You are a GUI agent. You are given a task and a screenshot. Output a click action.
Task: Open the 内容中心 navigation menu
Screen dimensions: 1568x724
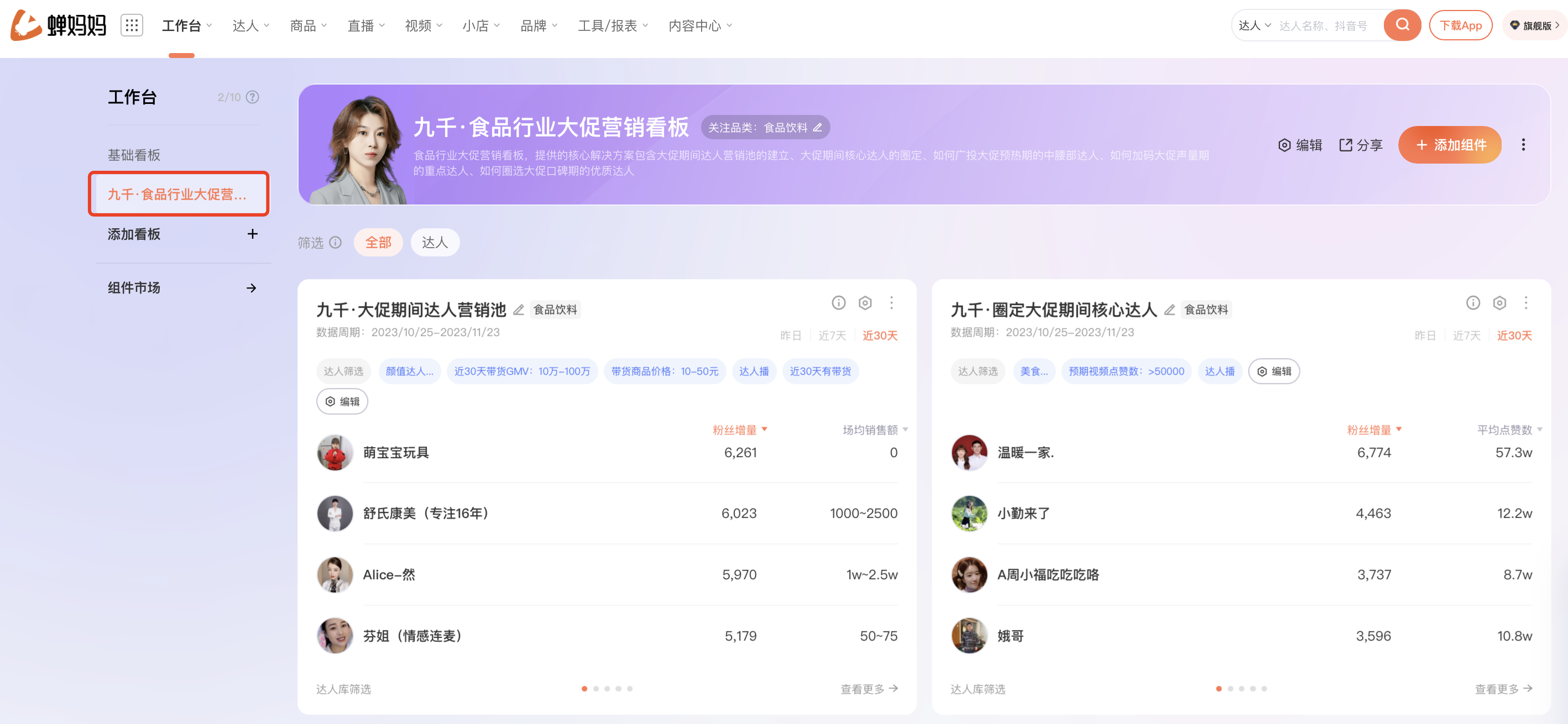pos(700,25)
